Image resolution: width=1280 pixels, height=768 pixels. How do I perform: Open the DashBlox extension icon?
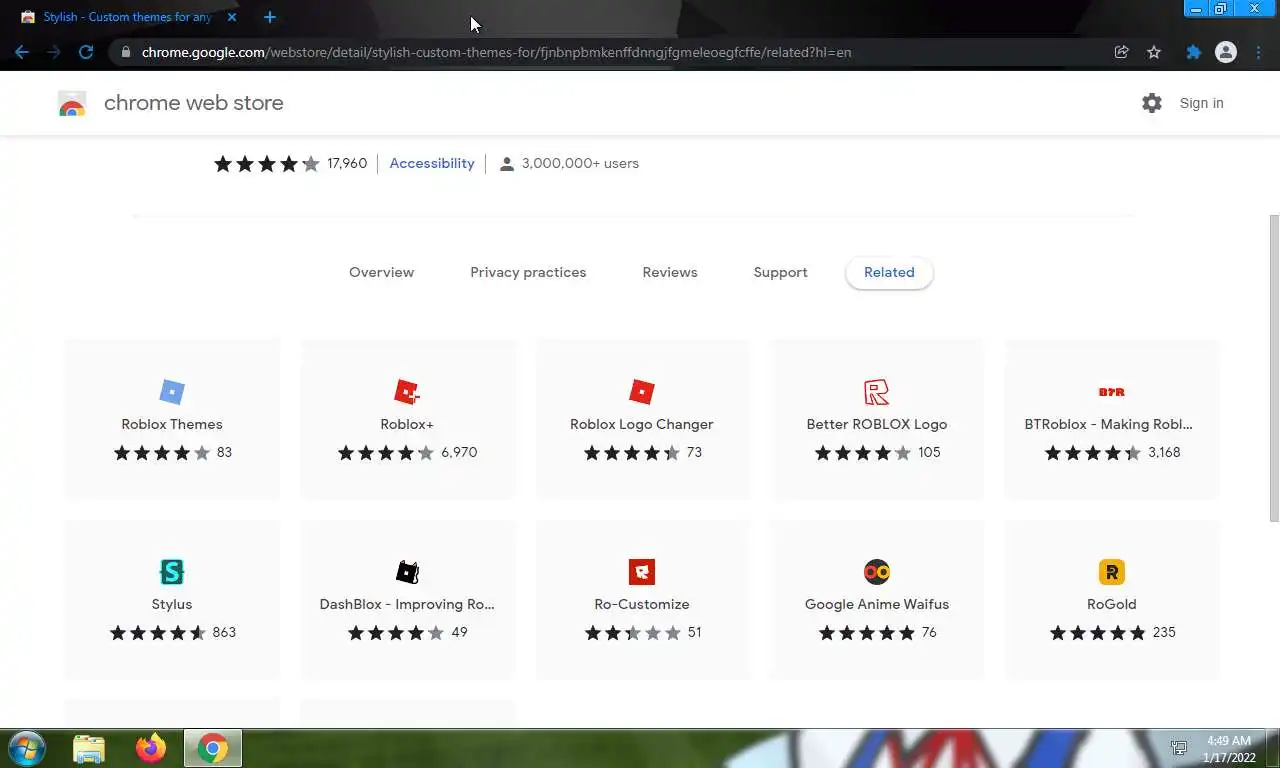407,572
